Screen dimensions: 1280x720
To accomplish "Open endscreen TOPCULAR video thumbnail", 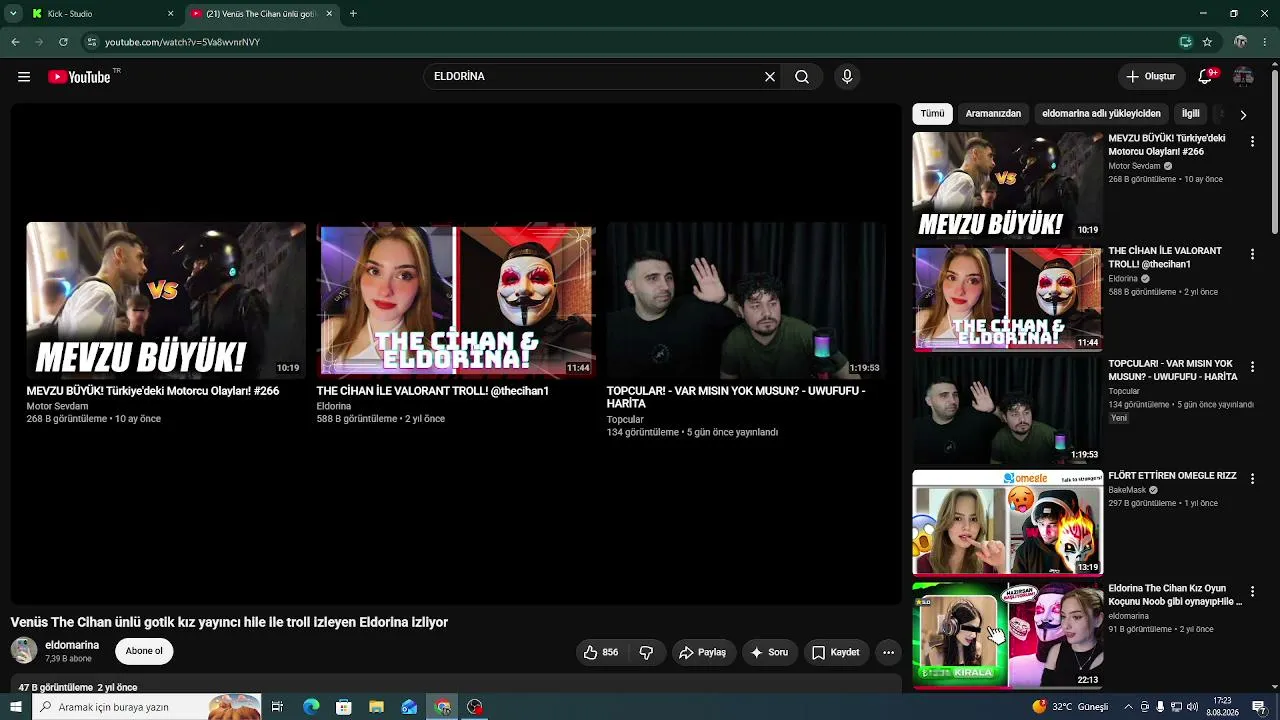I will coord(746,300).
